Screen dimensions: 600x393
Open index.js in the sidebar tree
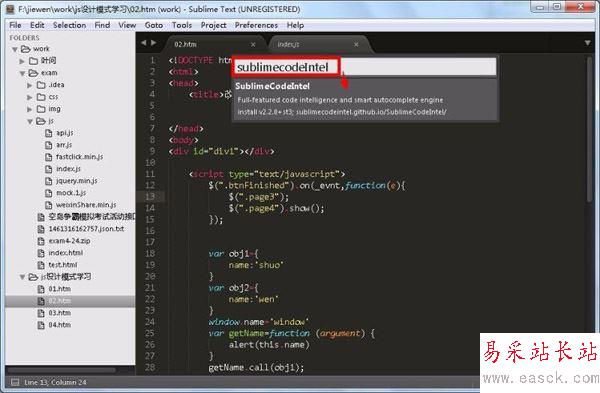tap(68, 169)
